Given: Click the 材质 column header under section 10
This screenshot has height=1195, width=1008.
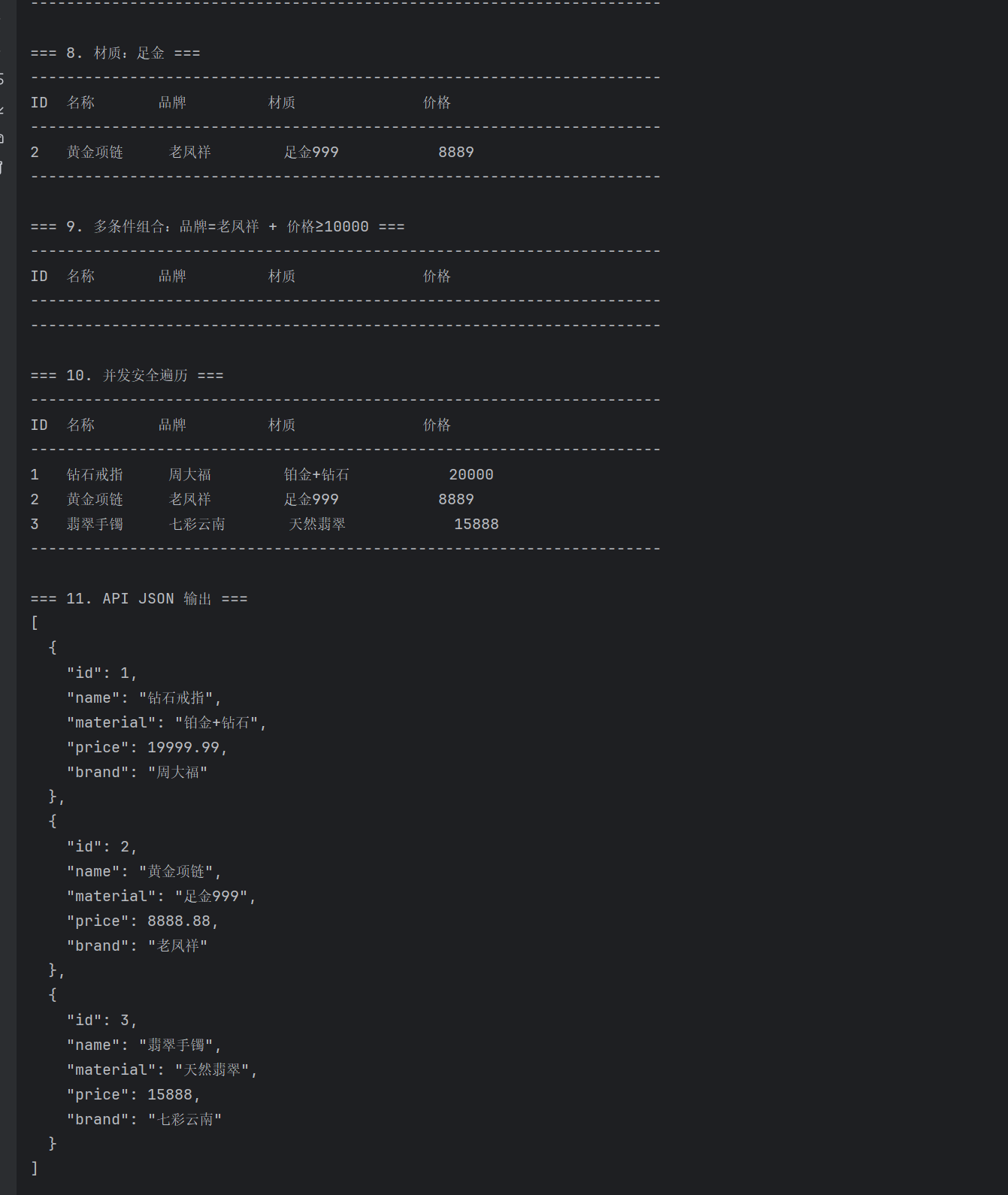Looking at the screenshot, I should 282,425.
